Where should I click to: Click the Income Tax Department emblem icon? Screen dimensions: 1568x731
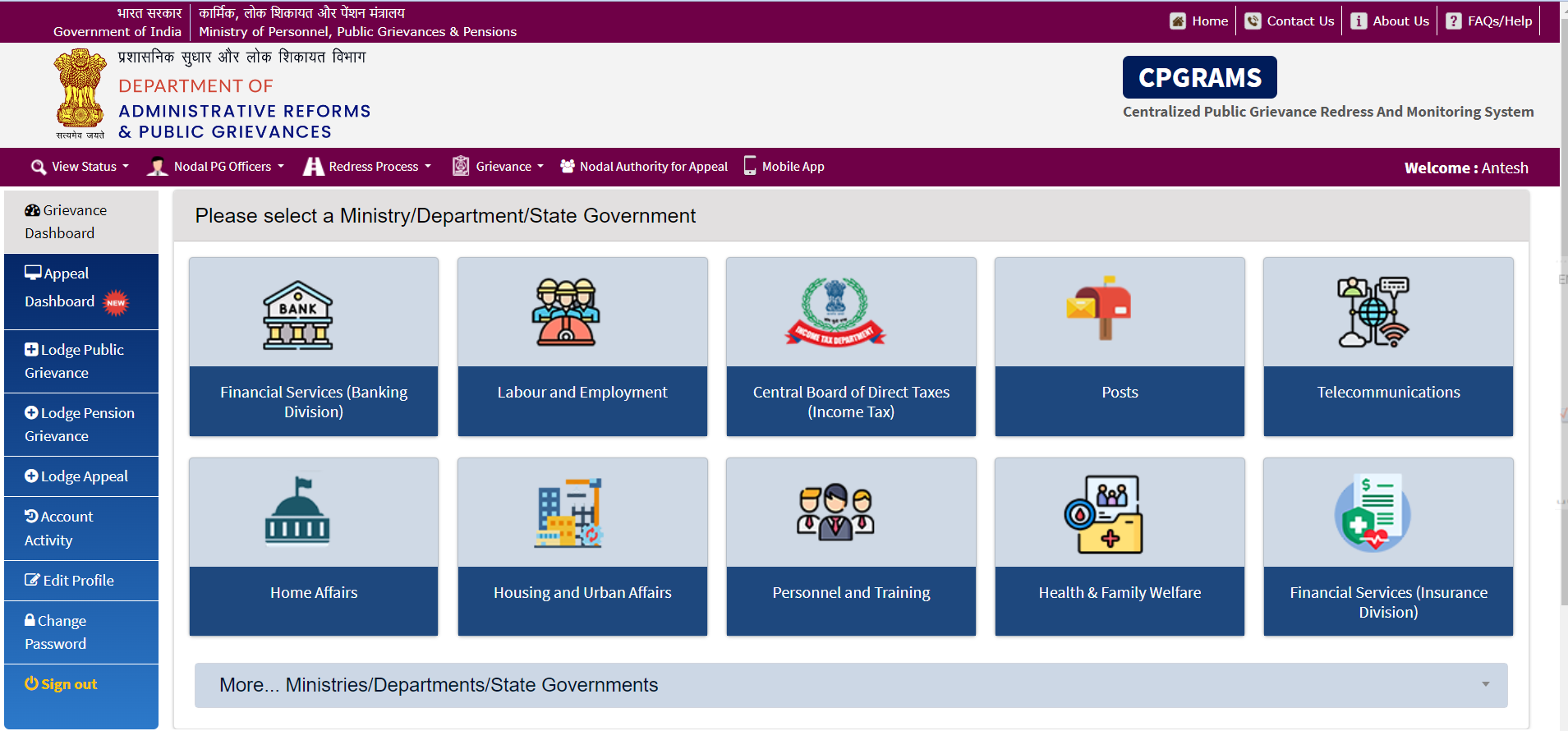pyautogui.click(x=835, y=311)
